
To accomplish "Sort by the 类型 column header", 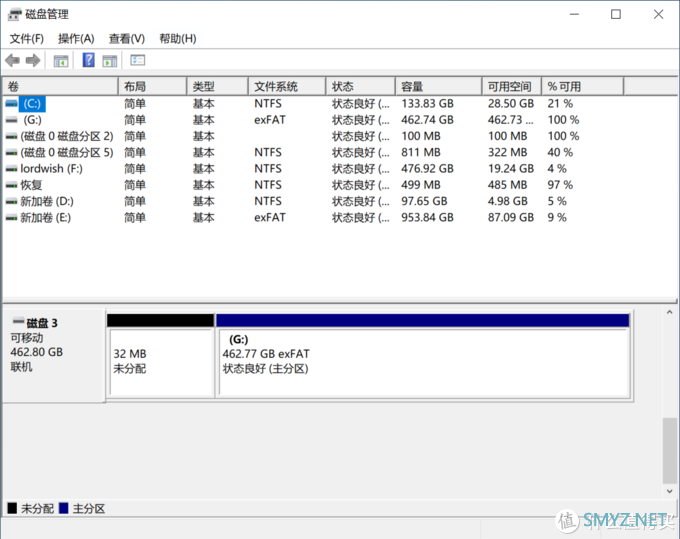I will [x=218, y=86].
